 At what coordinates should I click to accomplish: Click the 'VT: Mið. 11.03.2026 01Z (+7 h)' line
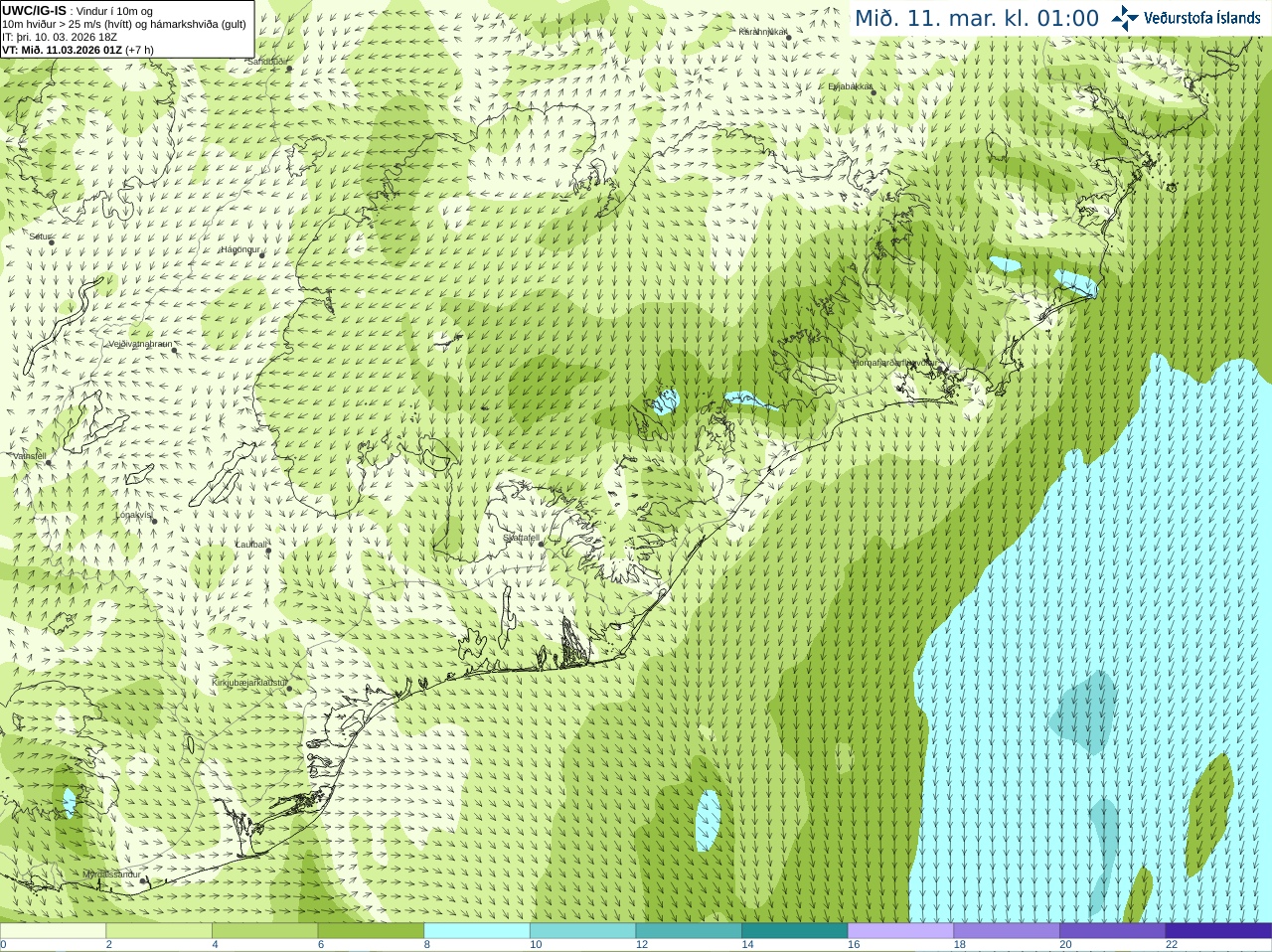click(x=78, y=50)
